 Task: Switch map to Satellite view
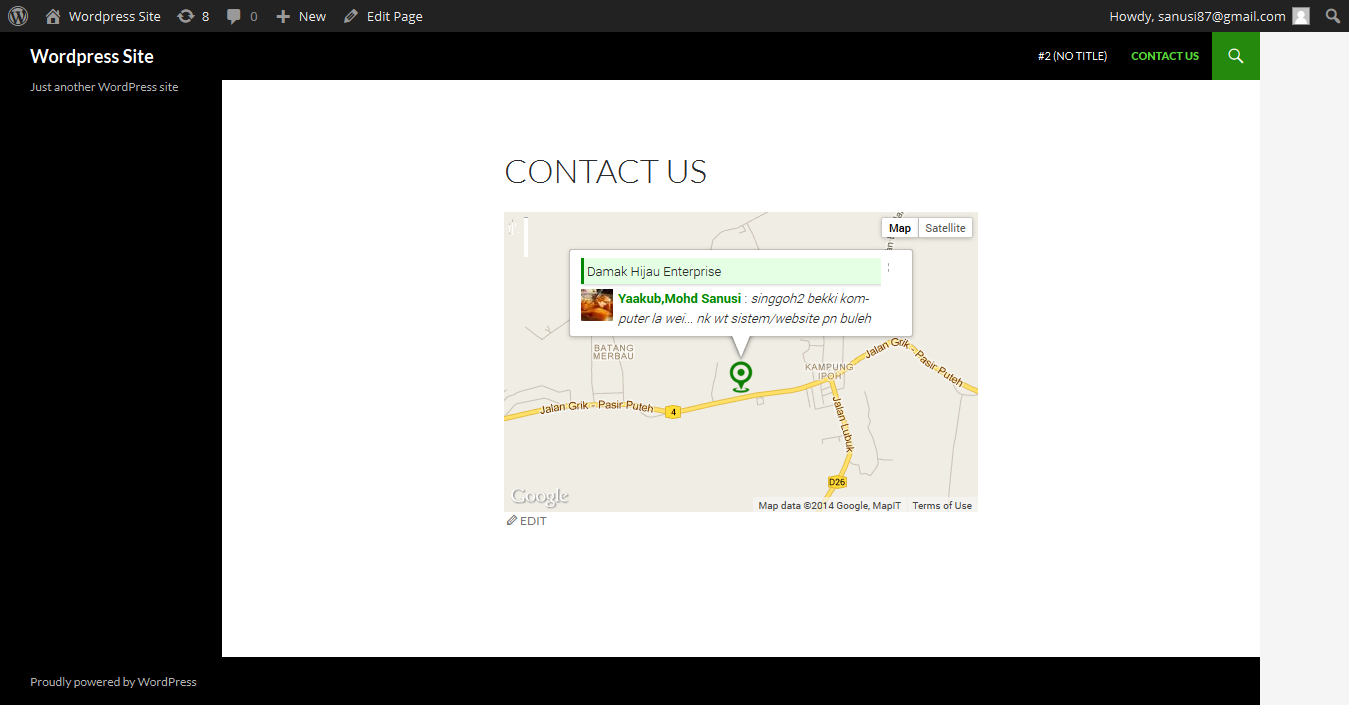[x=945, y=228]
